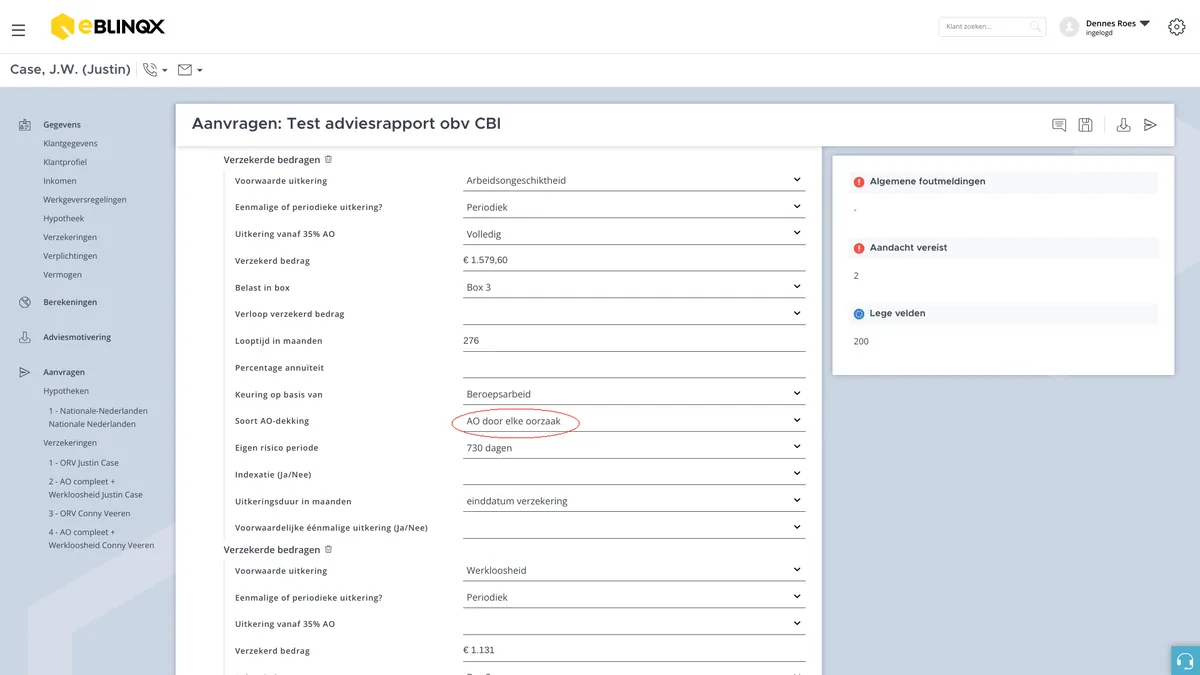Open the dropdown showing Werkloosheid
This screenshot has height=675, width=1200.
pyautogui.click(x=634, y=571)
